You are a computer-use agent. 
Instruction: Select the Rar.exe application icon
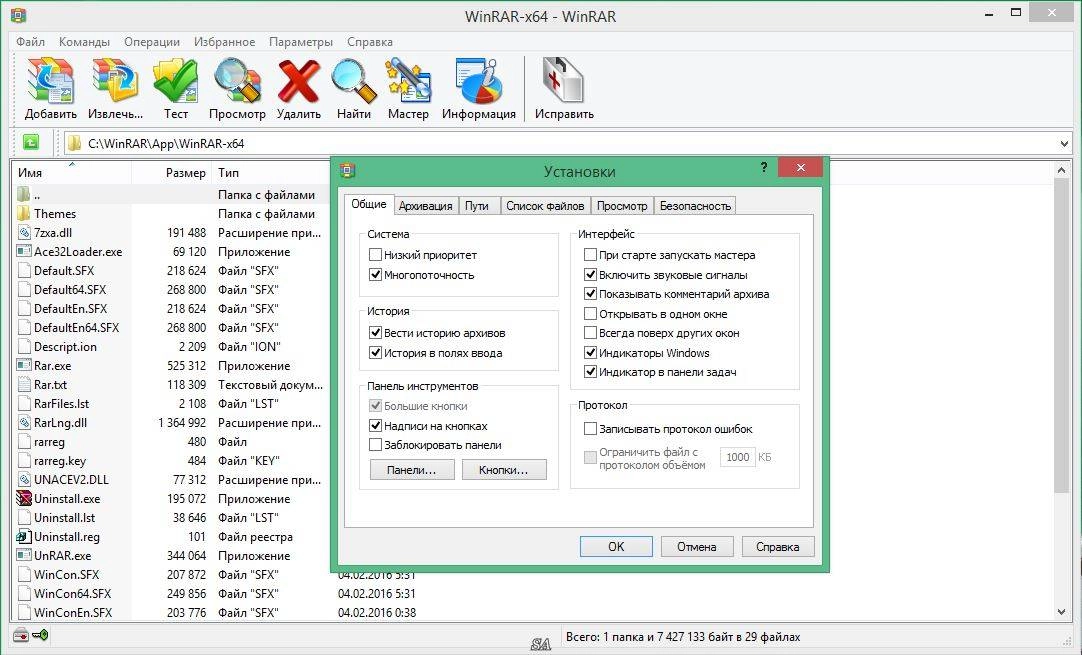click(x=23, y=365)
